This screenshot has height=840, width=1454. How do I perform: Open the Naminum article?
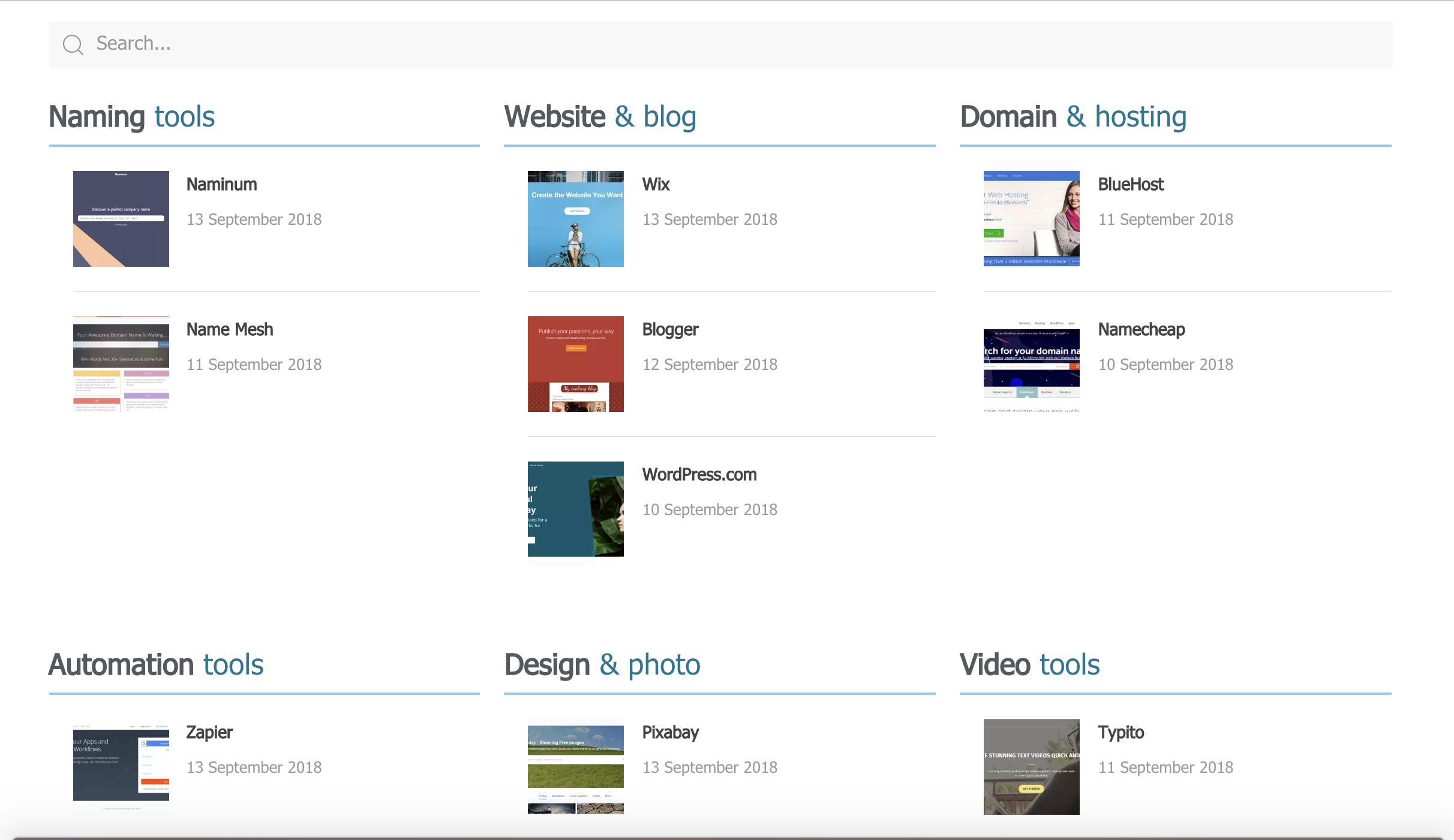coord(221,184)
